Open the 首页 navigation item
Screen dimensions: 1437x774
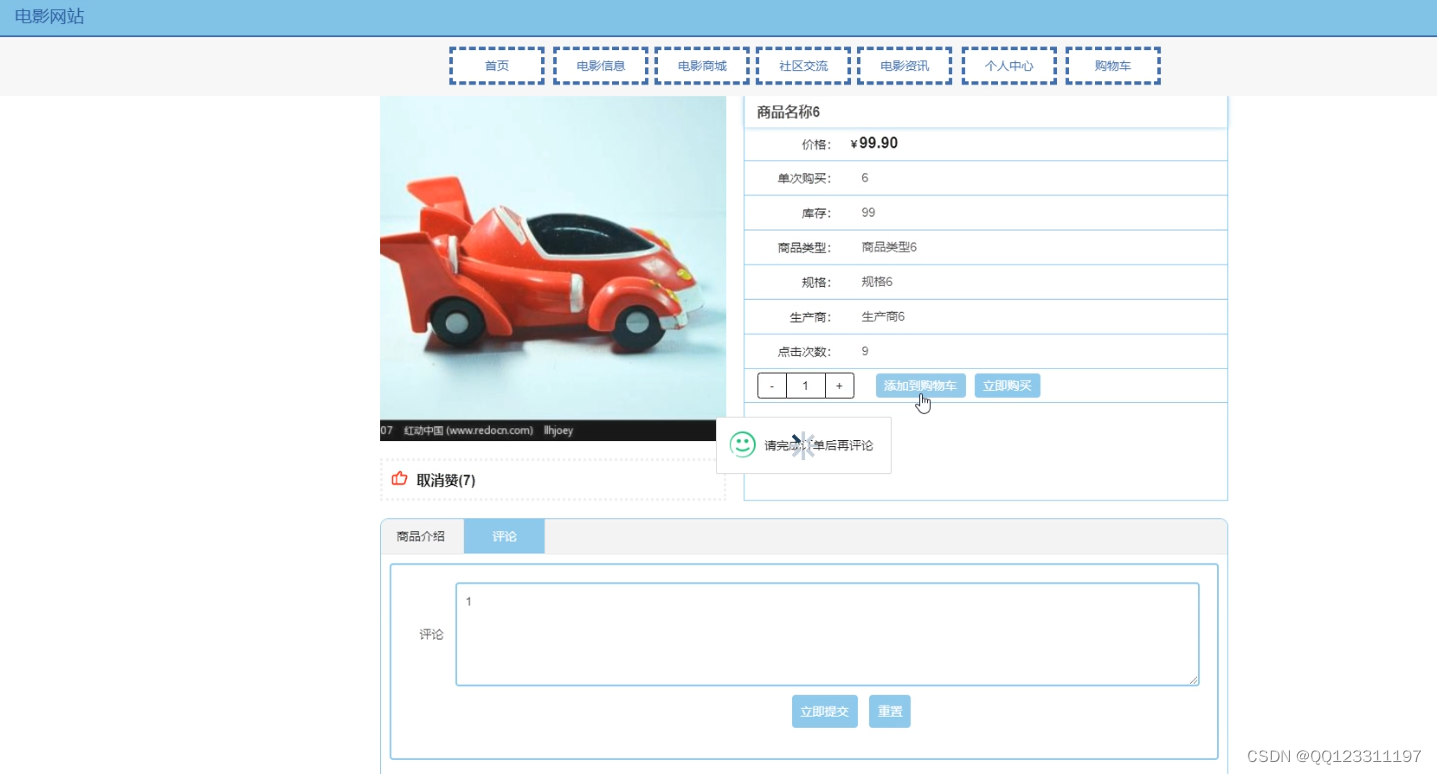click(x=497, y=66)
